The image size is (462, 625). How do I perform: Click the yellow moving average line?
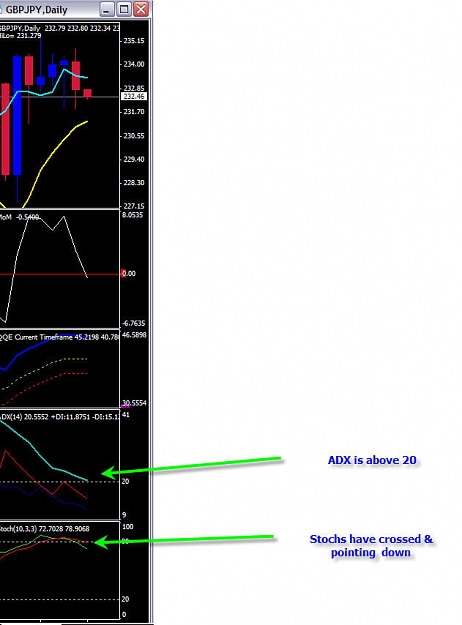point(52,154)
